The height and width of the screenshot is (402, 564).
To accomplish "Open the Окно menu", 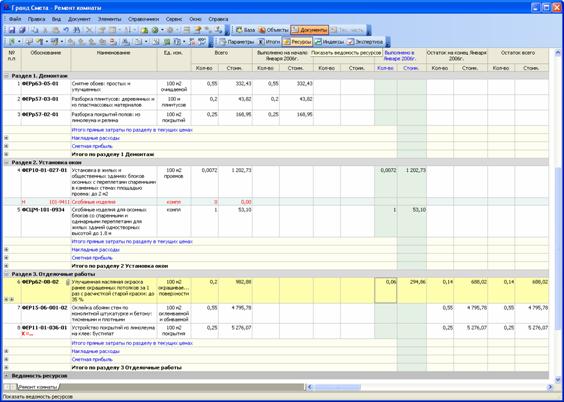I will point(195,19).
